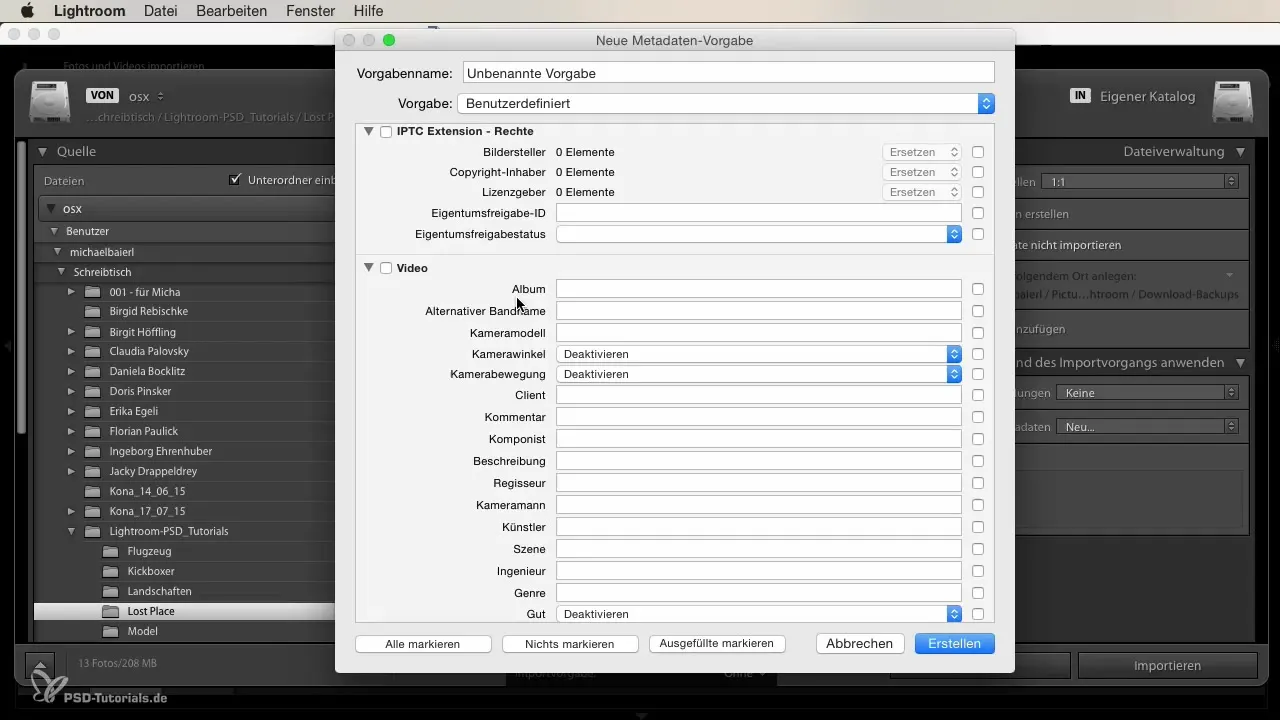The height and width of the screenshot is (720, 1280).
Task: Open the Vorgabe Benutzerdefiniert dropdown
Action: click(725, 103)
